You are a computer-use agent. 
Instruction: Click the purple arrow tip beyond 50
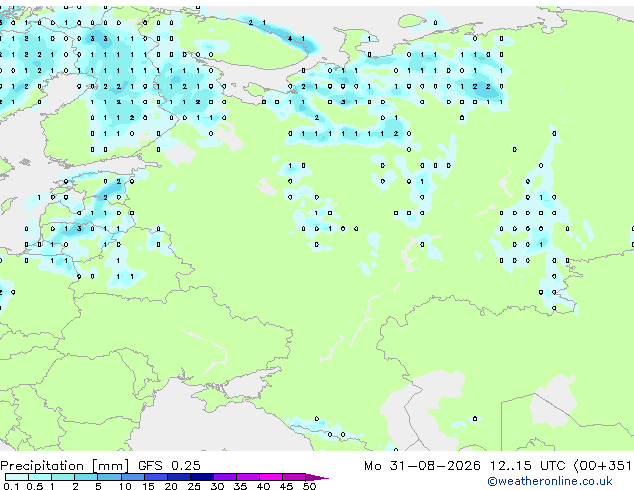(x=317, y=477)
